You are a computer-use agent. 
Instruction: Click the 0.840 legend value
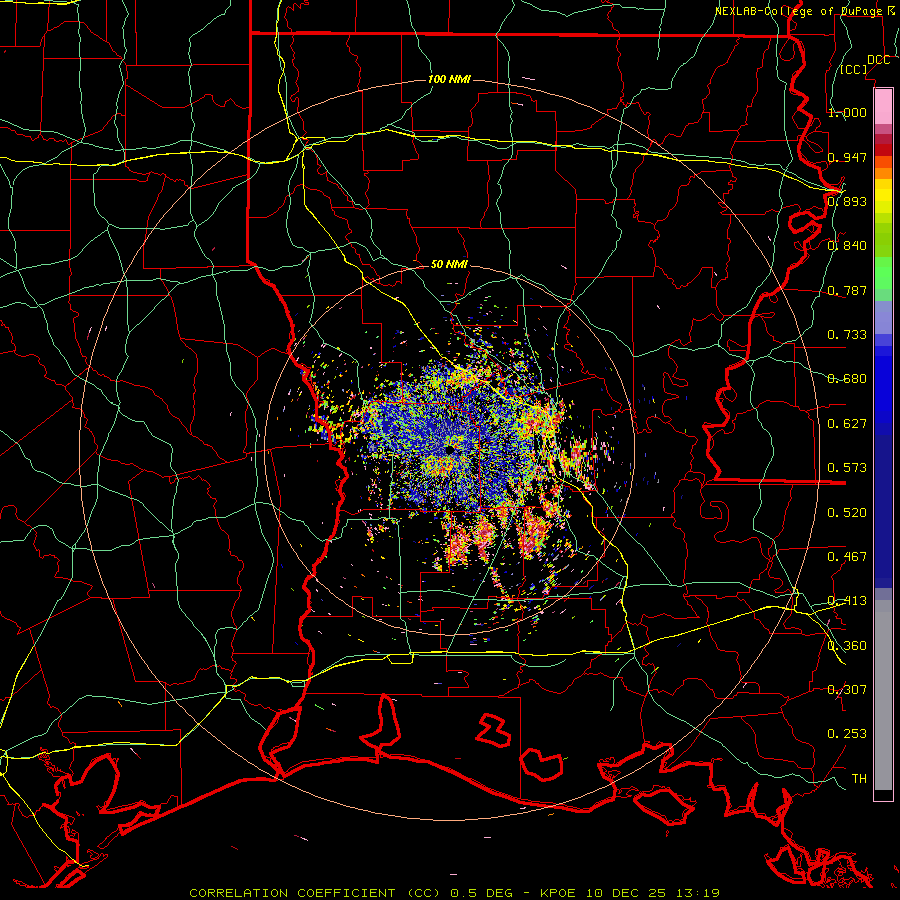(x=847, y=246)
